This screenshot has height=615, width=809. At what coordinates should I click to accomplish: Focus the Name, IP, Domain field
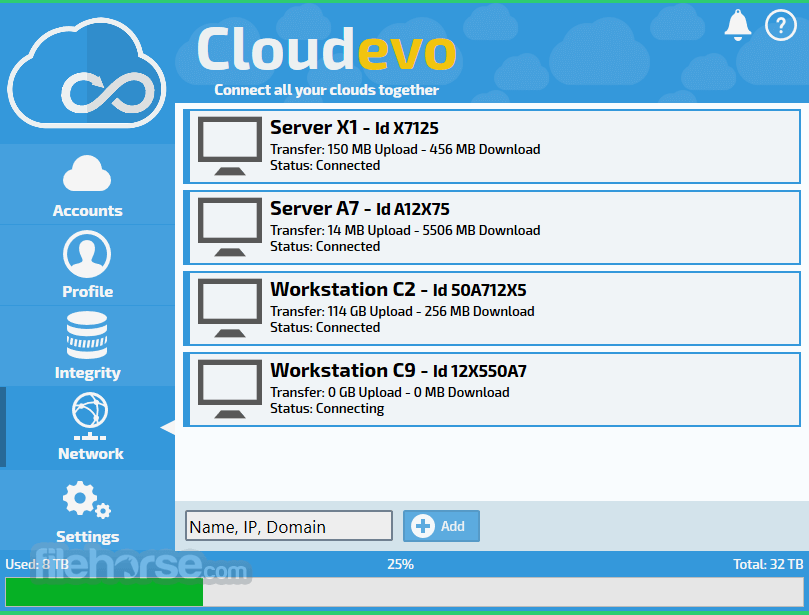click(289, 526)
